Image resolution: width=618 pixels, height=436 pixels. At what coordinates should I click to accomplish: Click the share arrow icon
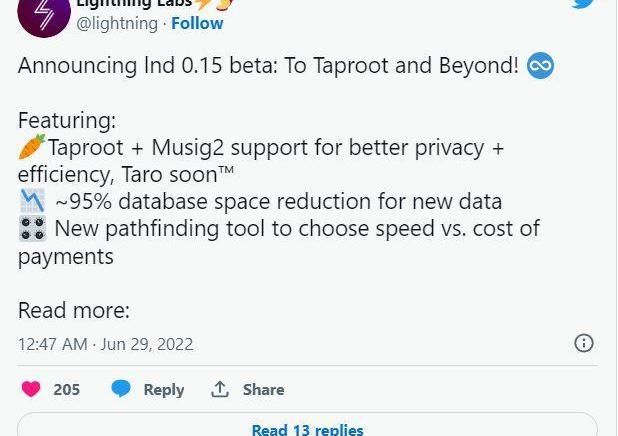tap(220, 389)
